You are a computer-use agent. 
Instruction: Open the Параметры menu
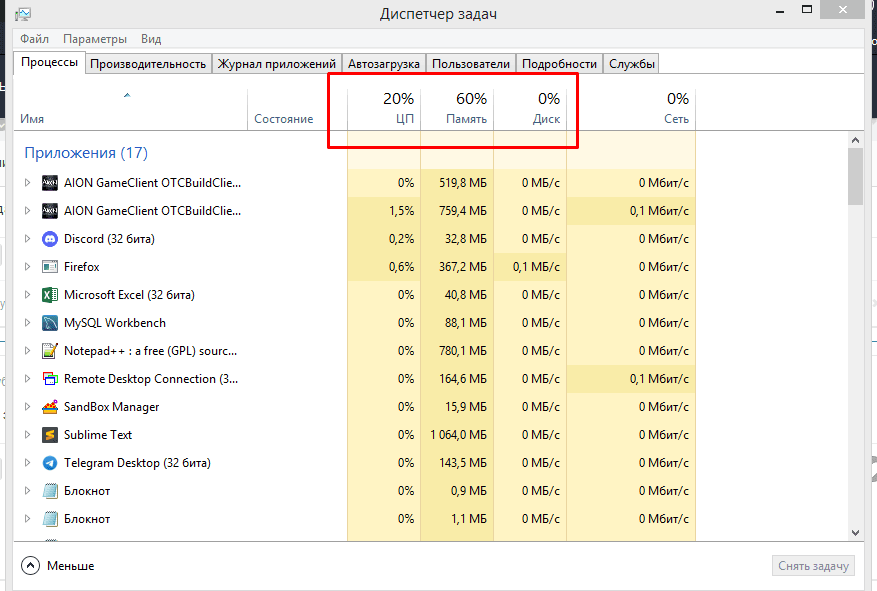95,39
